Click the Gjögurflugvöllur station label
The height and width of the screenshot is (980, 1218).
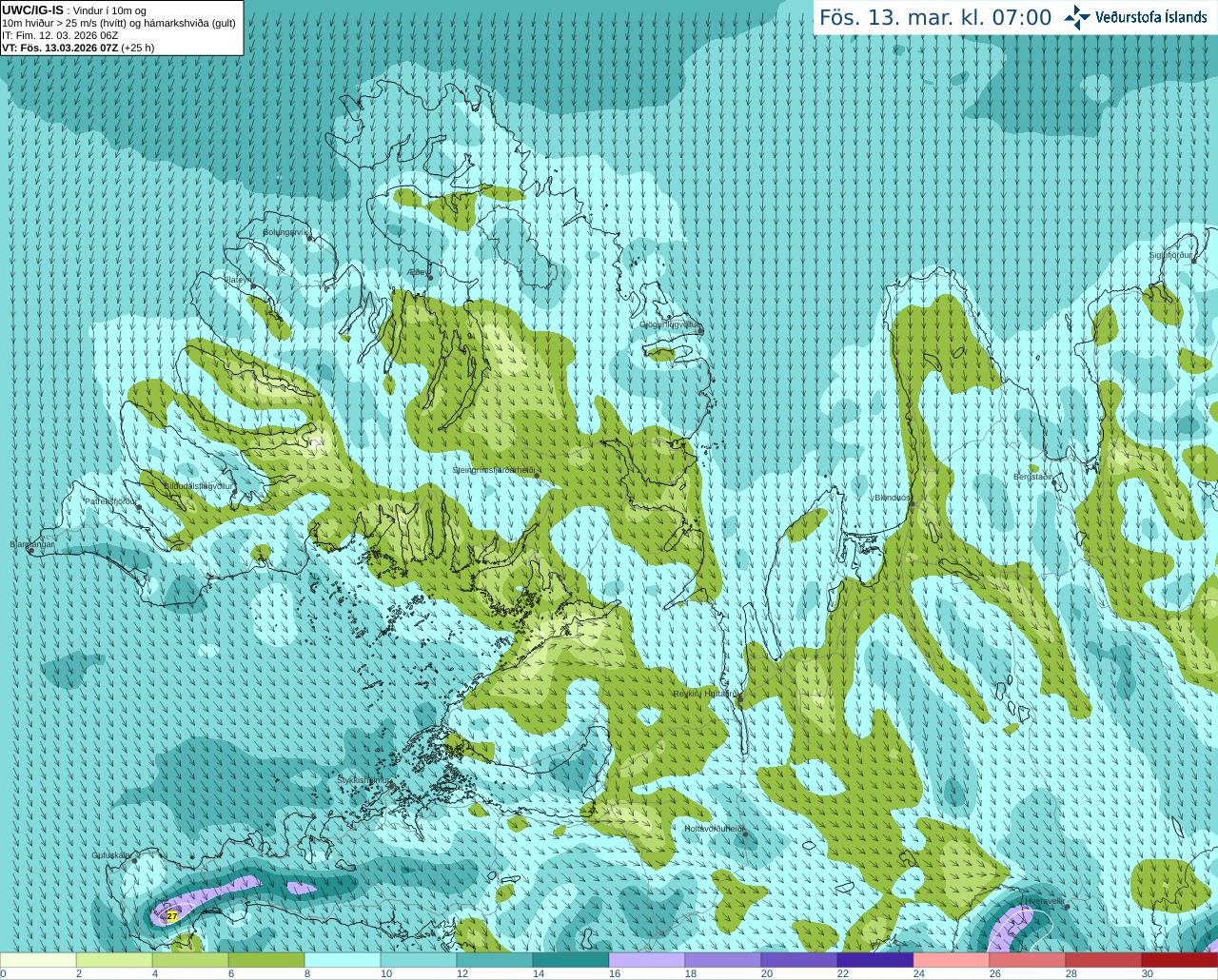click(671, 324)
